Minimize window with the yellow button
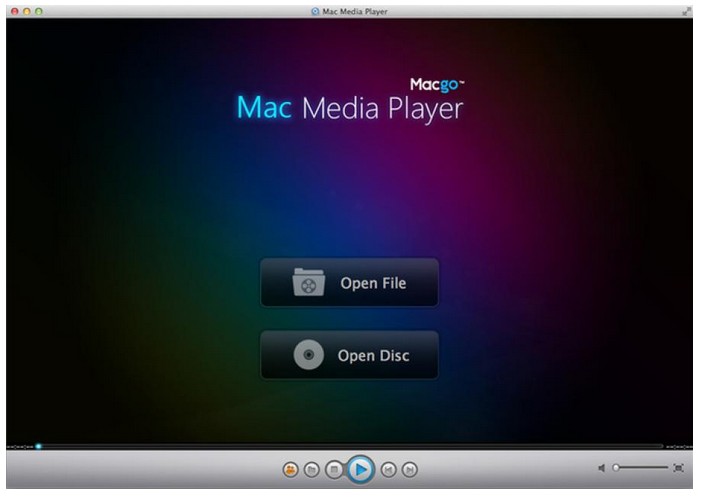The height and width of the screenshot is (498, 701). click(27, 11)
